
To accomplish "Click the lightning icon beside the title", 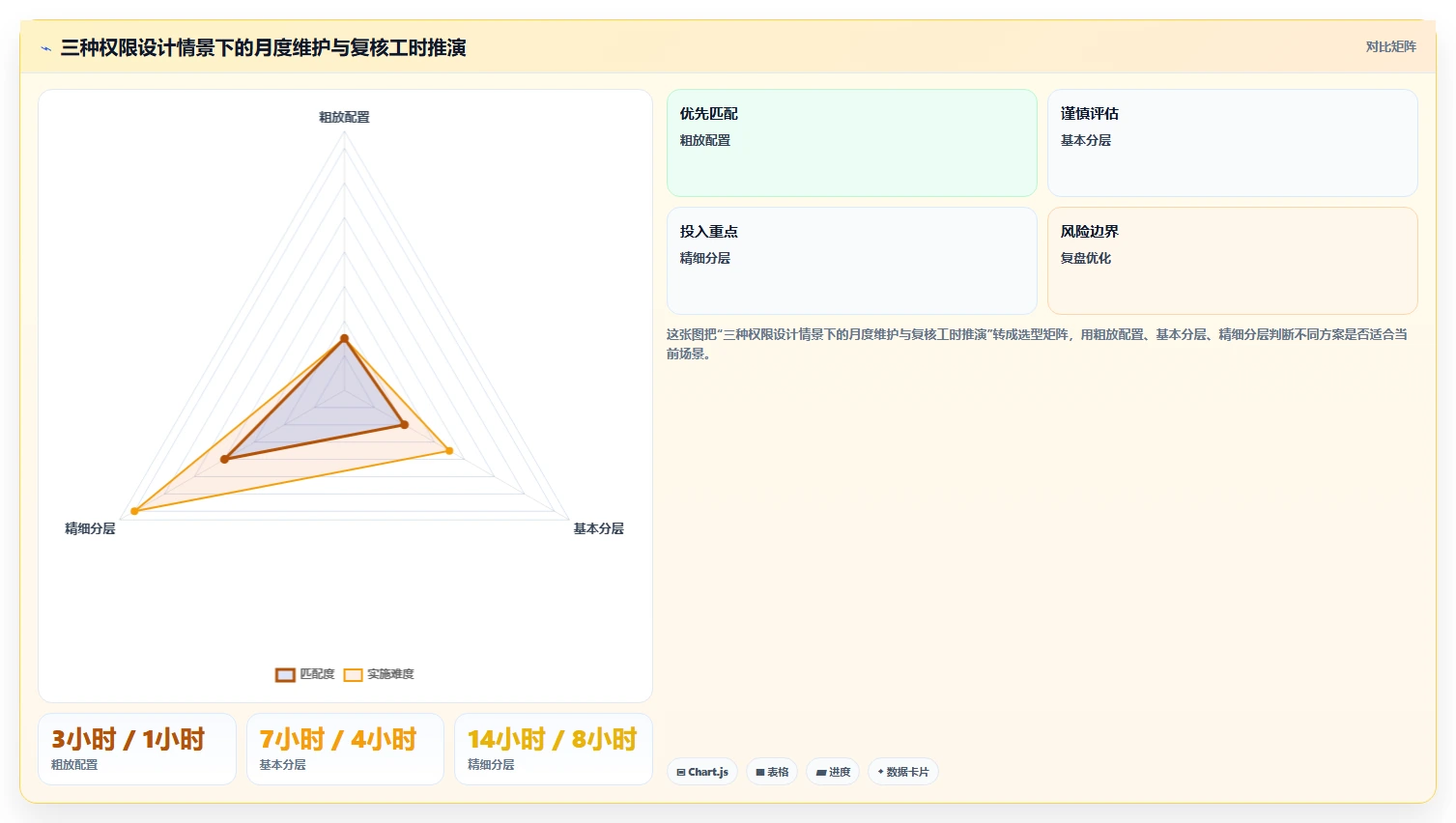I will click(x=45, y=48).
